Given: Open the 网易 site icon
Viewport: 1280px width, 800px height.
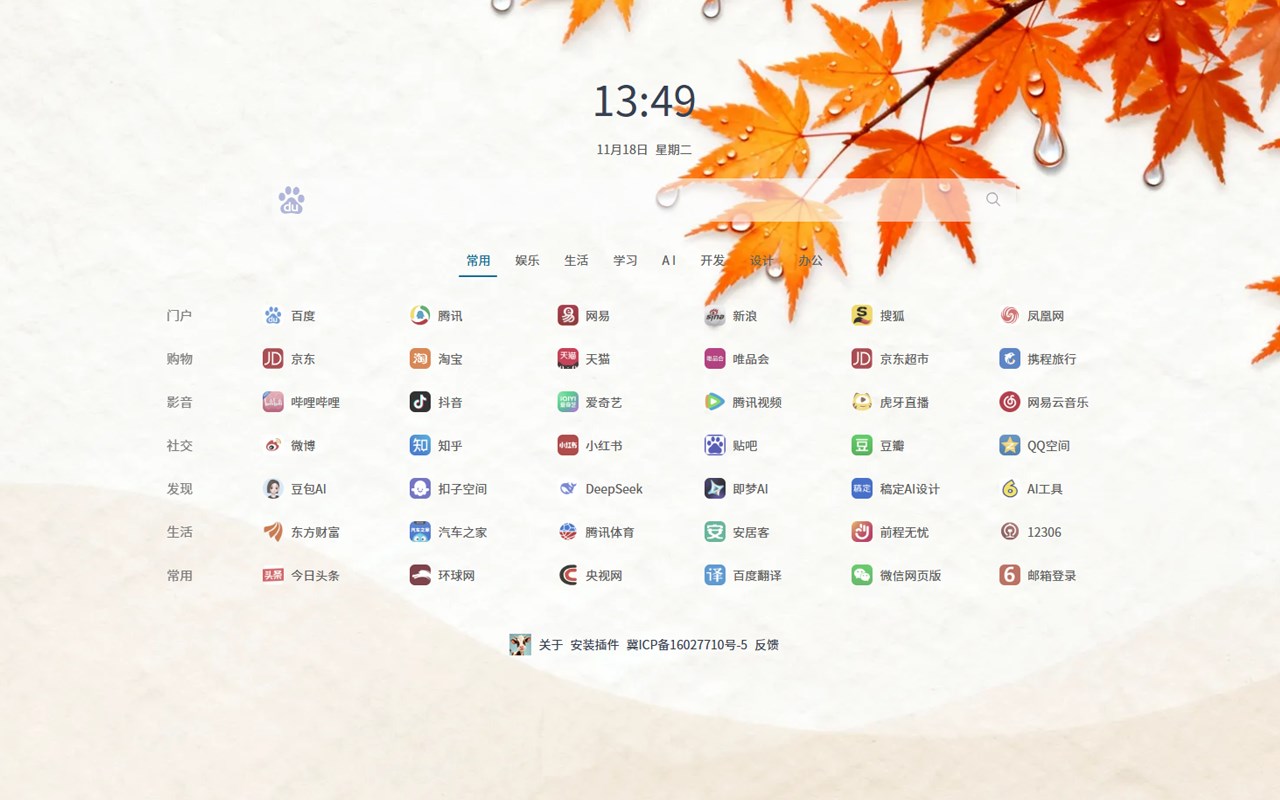Looking at the screenshot, I should pos(568,315).
